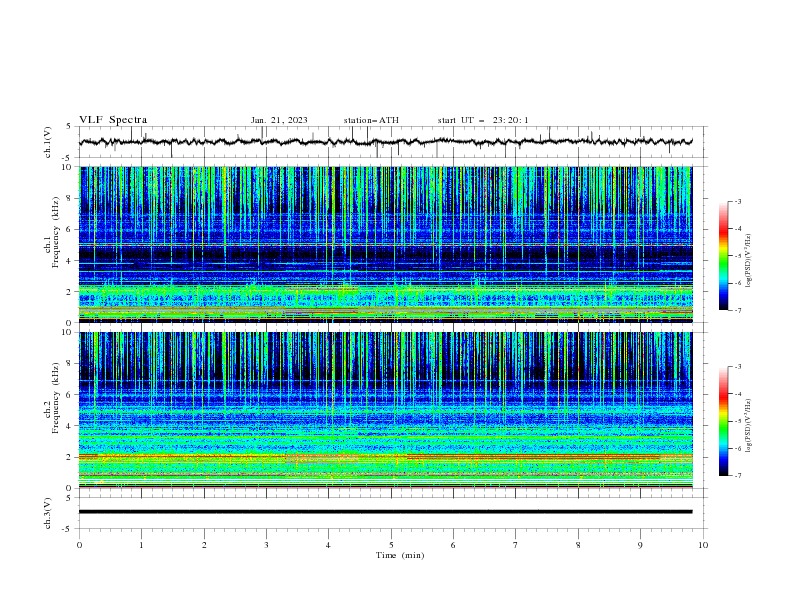Click the "Time (min)" axis label
Image resolution: width=792 pixels, height=612 pixels.
coord(400,555)
